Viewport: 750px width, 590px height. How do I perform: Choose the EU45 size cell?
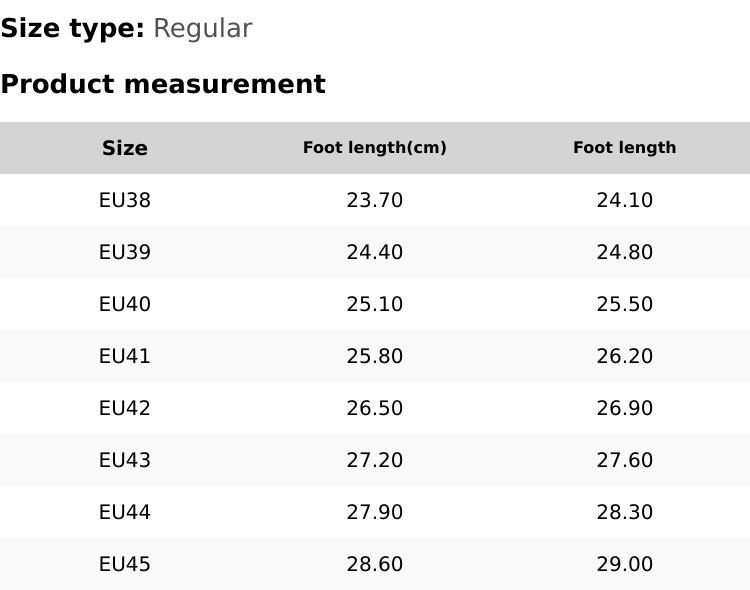tap(125, 564)
